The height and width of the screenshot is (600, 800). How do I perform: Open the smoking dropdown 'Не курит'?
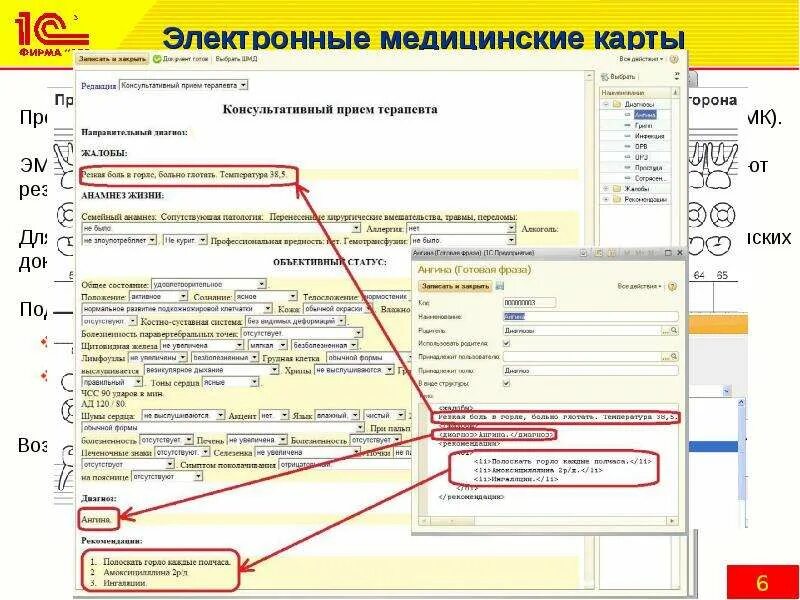pos(203,240)
